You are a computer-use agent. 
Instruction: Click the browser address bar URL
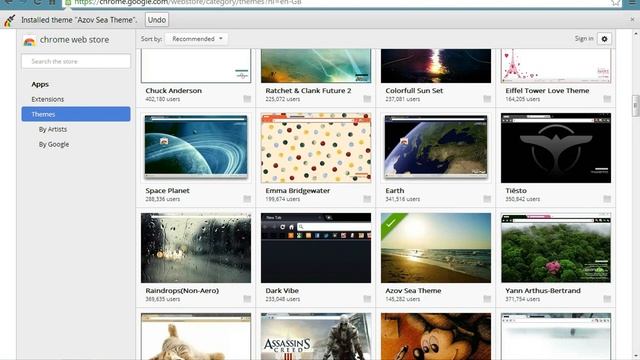(188, 2)
